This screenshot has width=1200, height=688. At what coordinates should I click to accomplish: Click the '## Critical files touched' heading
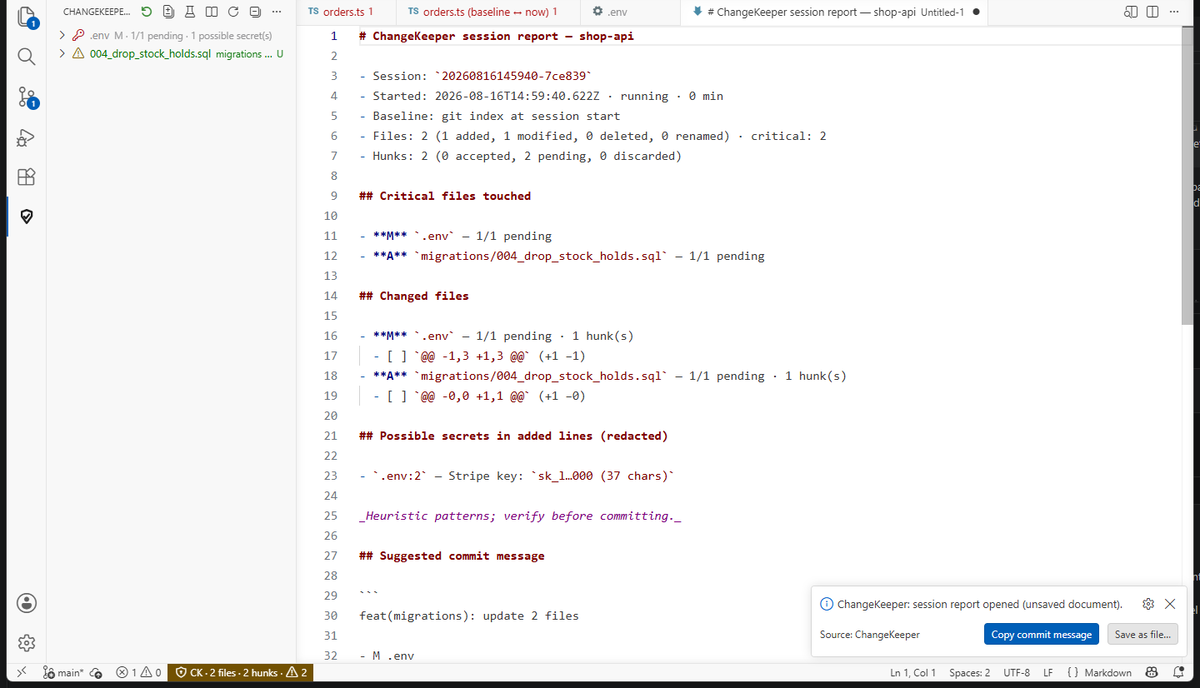pyautogui.click(x=445, y=196)
